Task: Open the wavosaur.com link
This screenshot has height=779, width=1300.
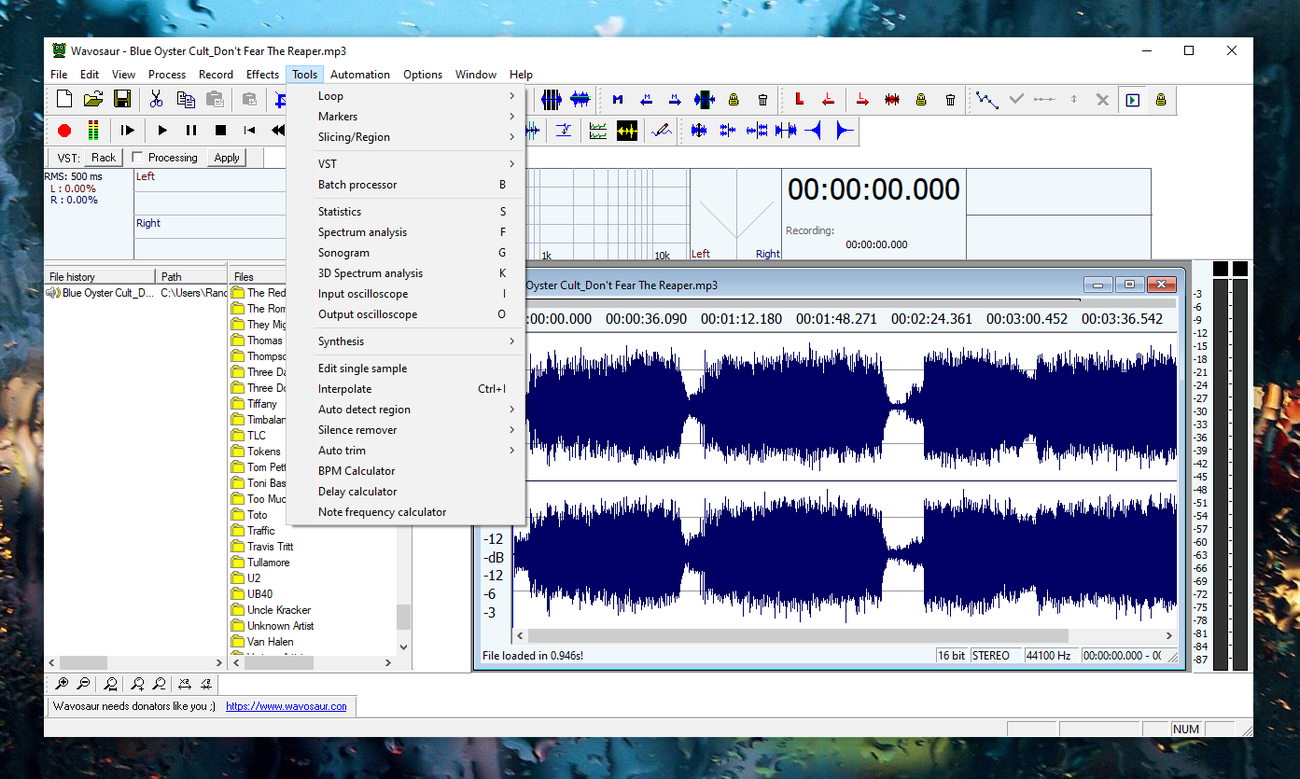Action: (286, 706)
